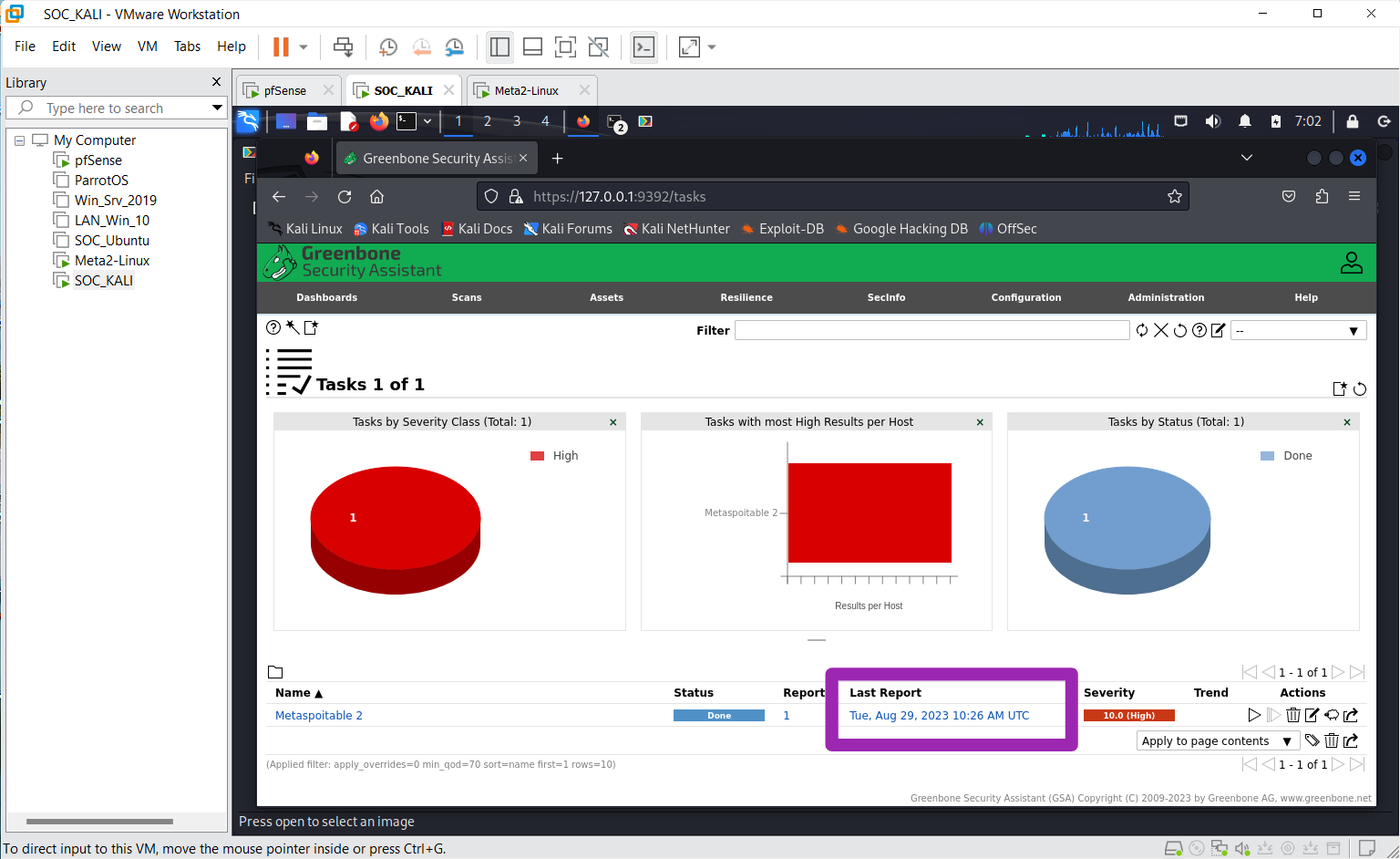1400x859 pixels.
Task: Reset filter to default
Action: click(1180, 330)
